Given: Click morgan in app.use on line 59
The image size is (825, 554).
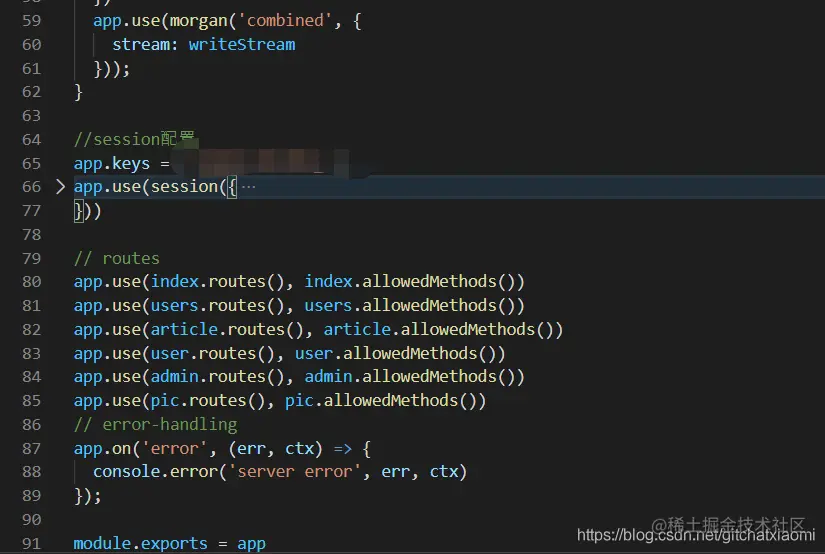Looking at the screenshot, I should [198, 21].
